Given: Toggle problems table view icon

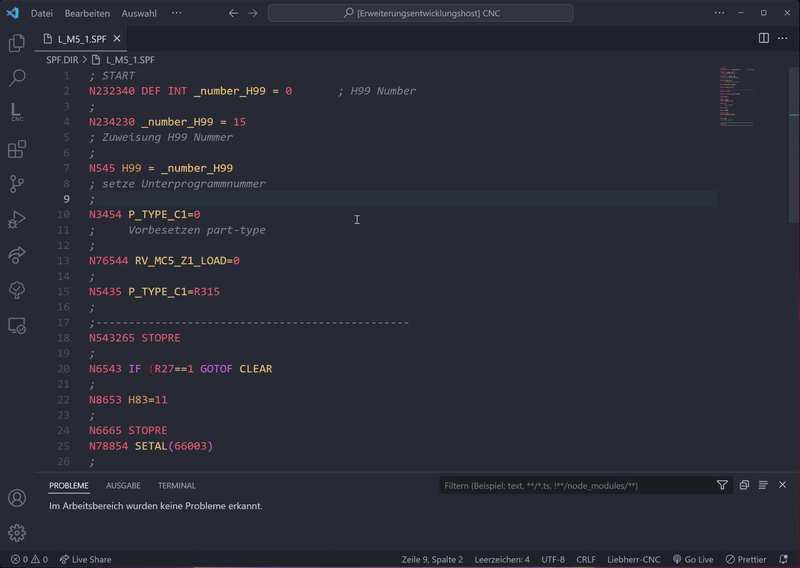Looking at the screenshot, I should click(x=763, y=485).
